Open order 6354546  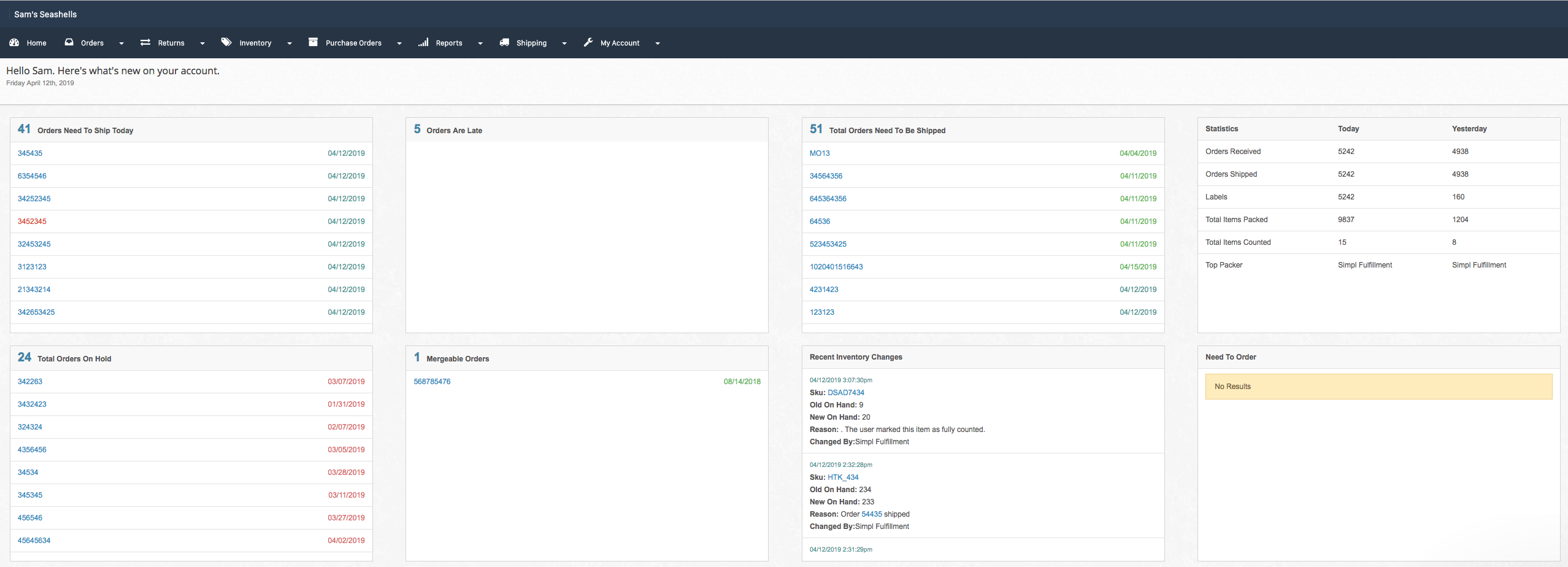[32, 176]
